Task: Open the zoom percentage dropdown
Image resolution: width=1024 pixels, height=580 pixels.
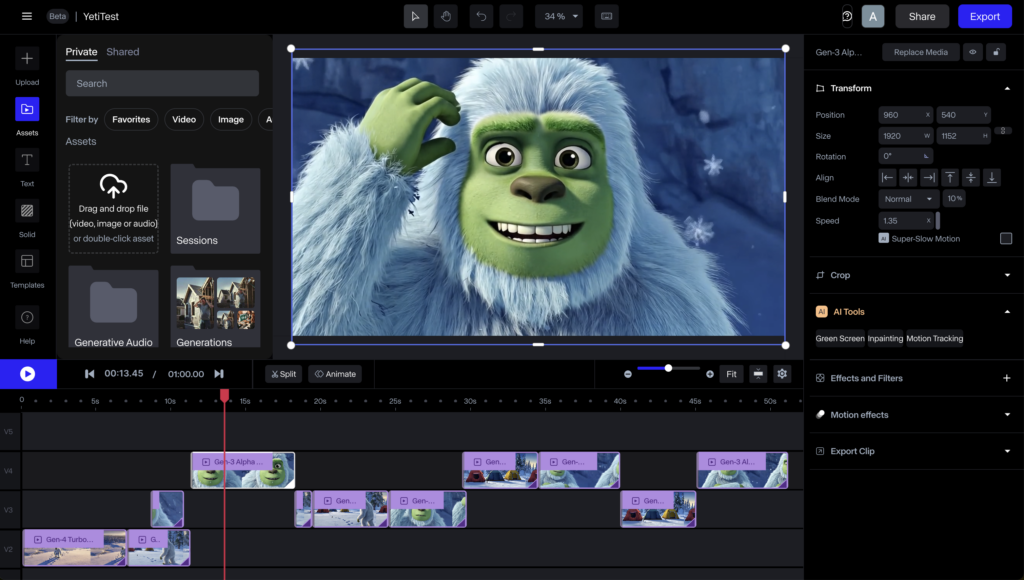Action: [561, 16]
